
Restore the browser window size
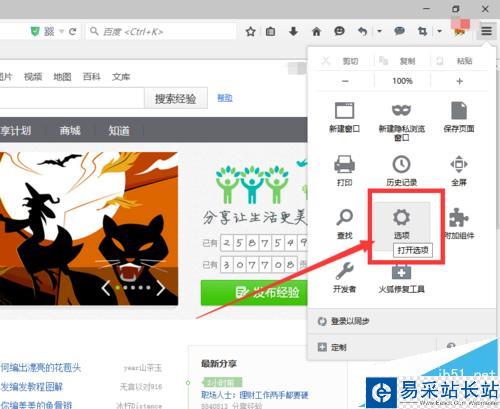[x=455, y=9]
